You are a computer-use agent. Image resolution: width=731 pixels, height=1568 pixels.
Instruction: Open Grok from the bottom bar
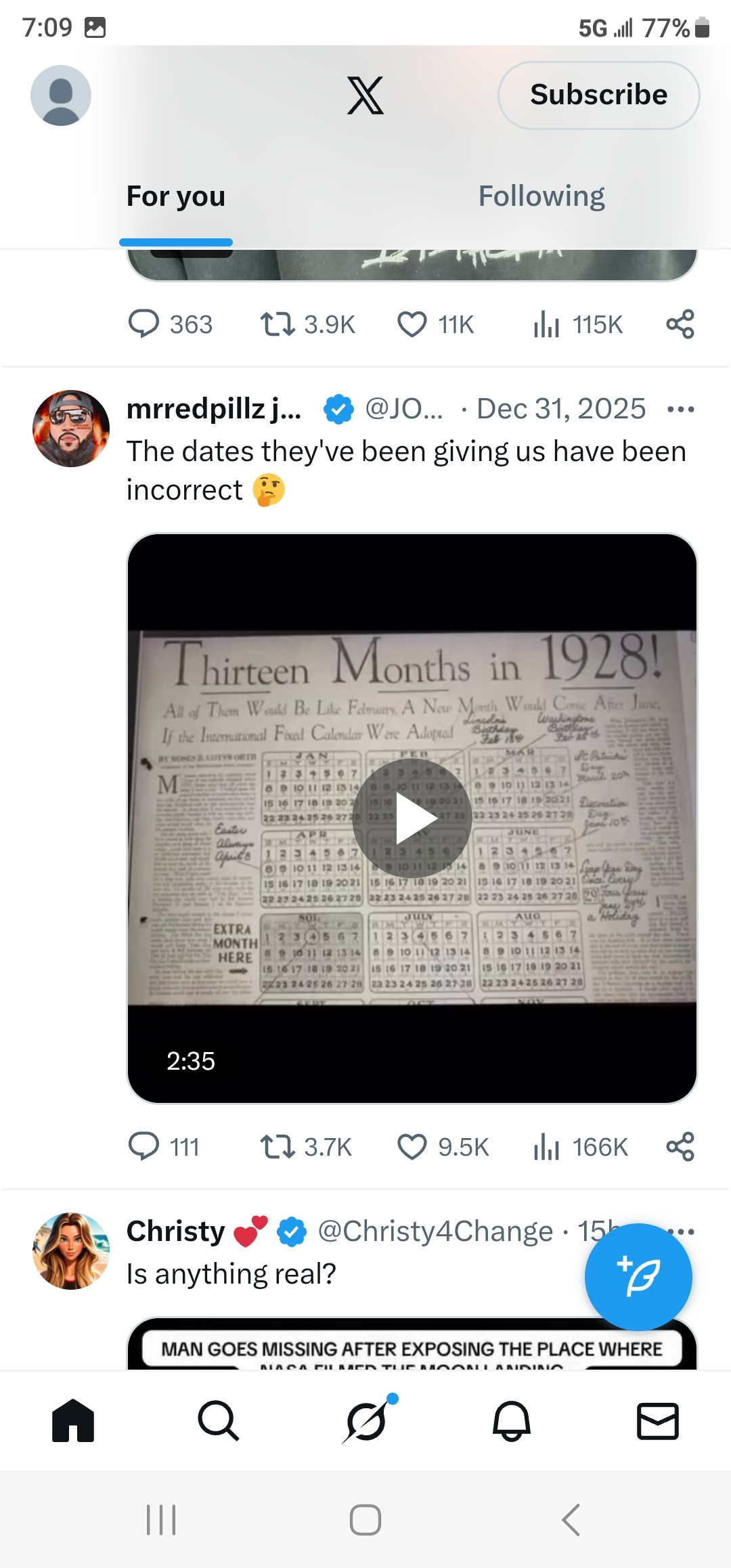[x=367, y=1420]
